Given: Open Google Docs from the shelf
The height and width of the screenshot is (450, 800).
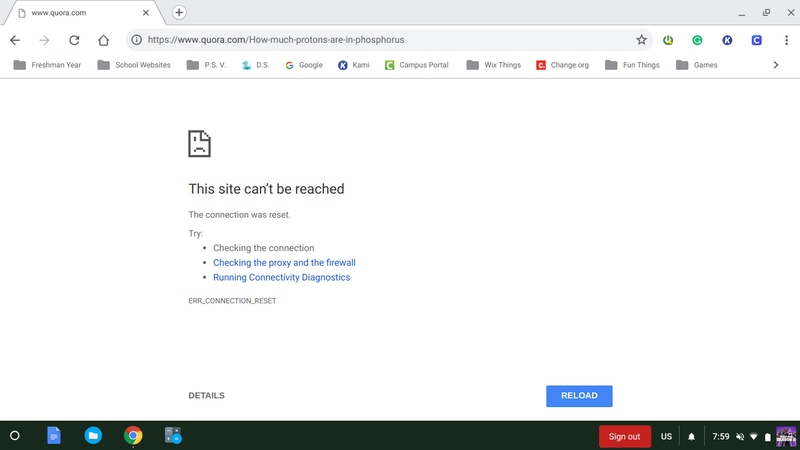Looking at the screenshot, I should [53, 435].
